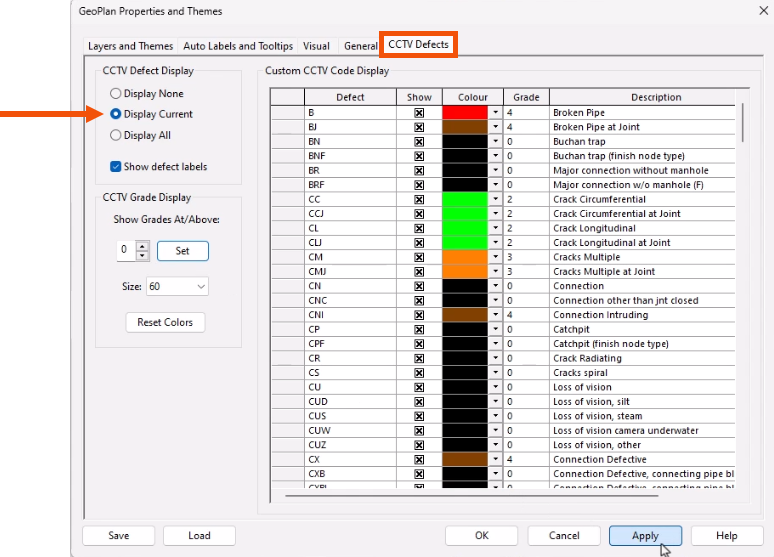Select the row header of defect BR
The height and width of the screenshot is (557, 774).
[x=288, y=170]
